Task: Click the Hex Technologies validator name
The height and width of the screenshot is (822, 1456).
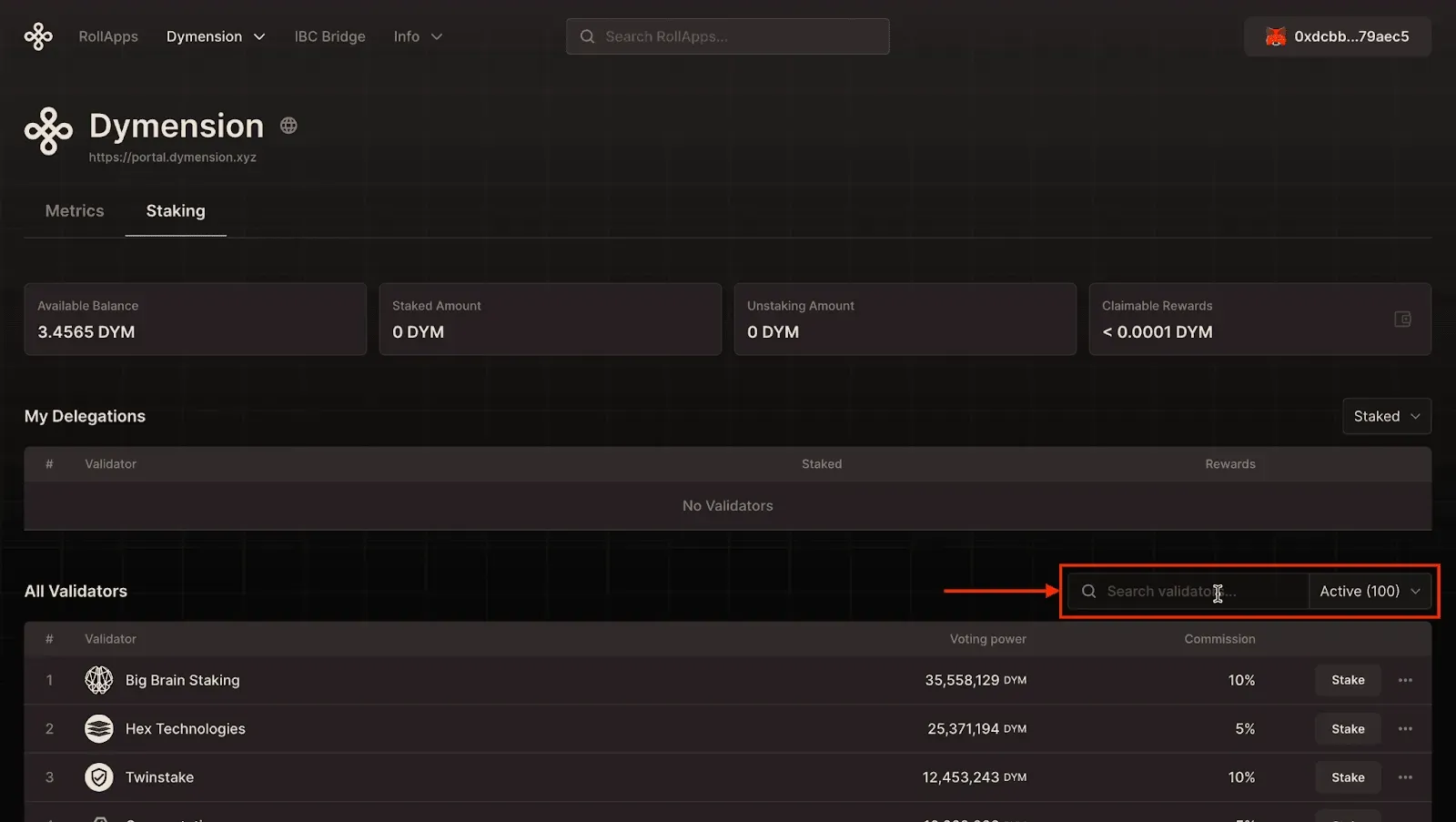Action: tap(185, 728)
